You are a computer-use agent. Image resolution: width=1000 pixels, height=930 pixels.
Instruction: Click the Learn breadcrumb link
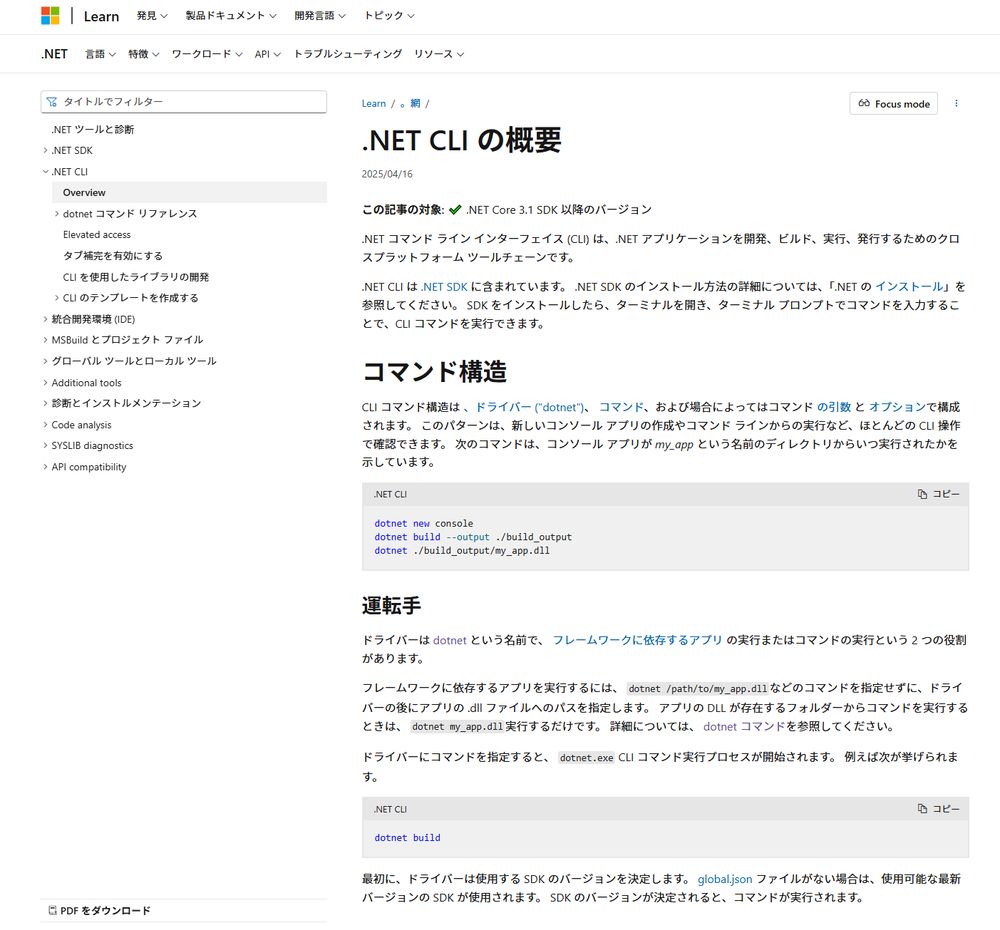tap(374, 103)
